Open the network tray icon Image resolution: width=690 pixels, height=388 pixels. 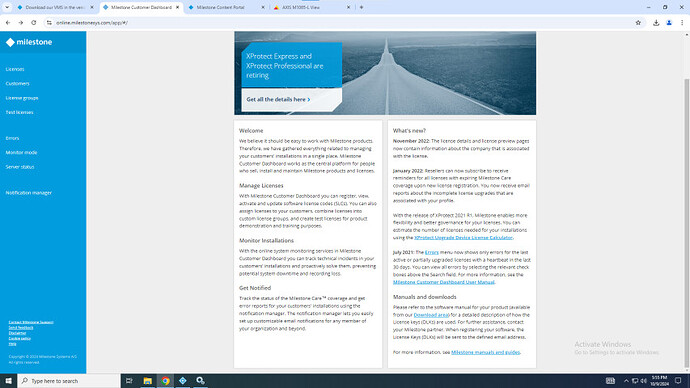pyautogui.click(x=635, y=381)
